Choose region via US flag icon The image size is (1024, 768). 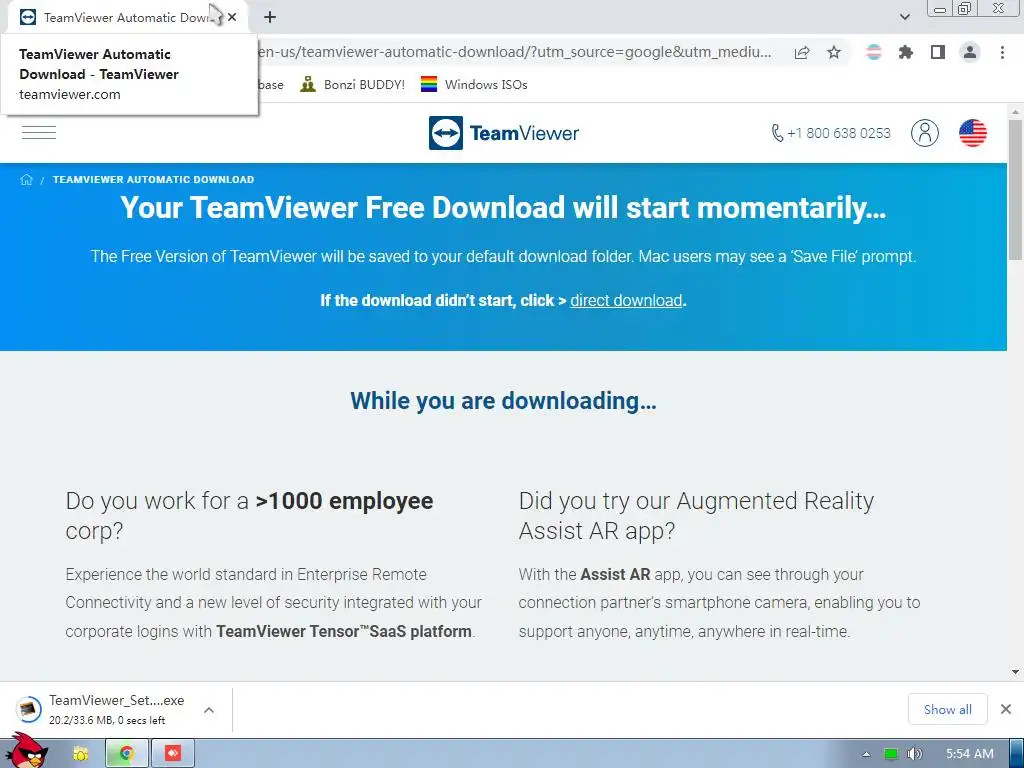pos(972,133)
